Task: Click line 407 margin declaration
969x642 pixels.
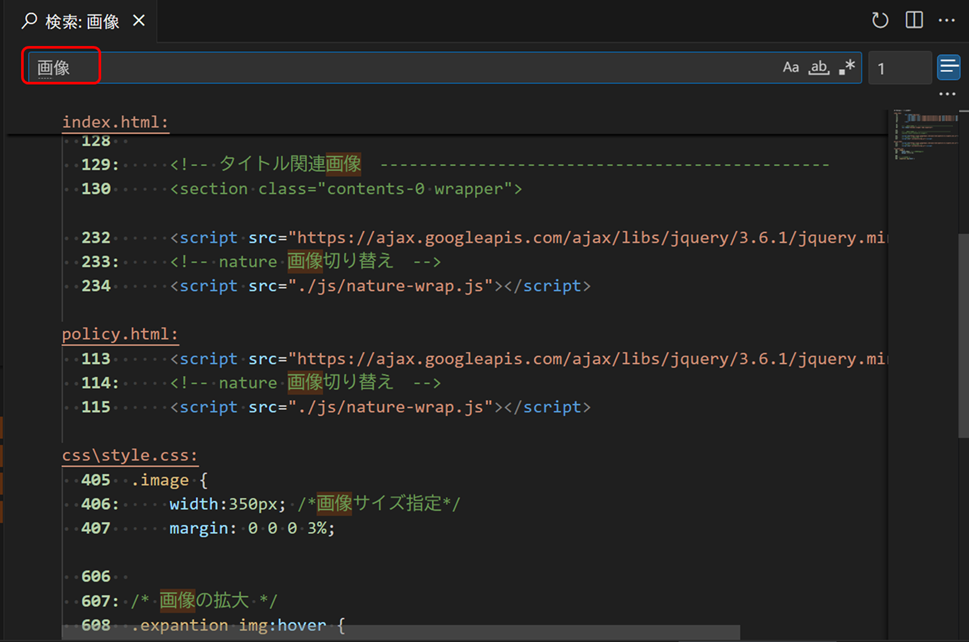Action: tap(252, 528)
